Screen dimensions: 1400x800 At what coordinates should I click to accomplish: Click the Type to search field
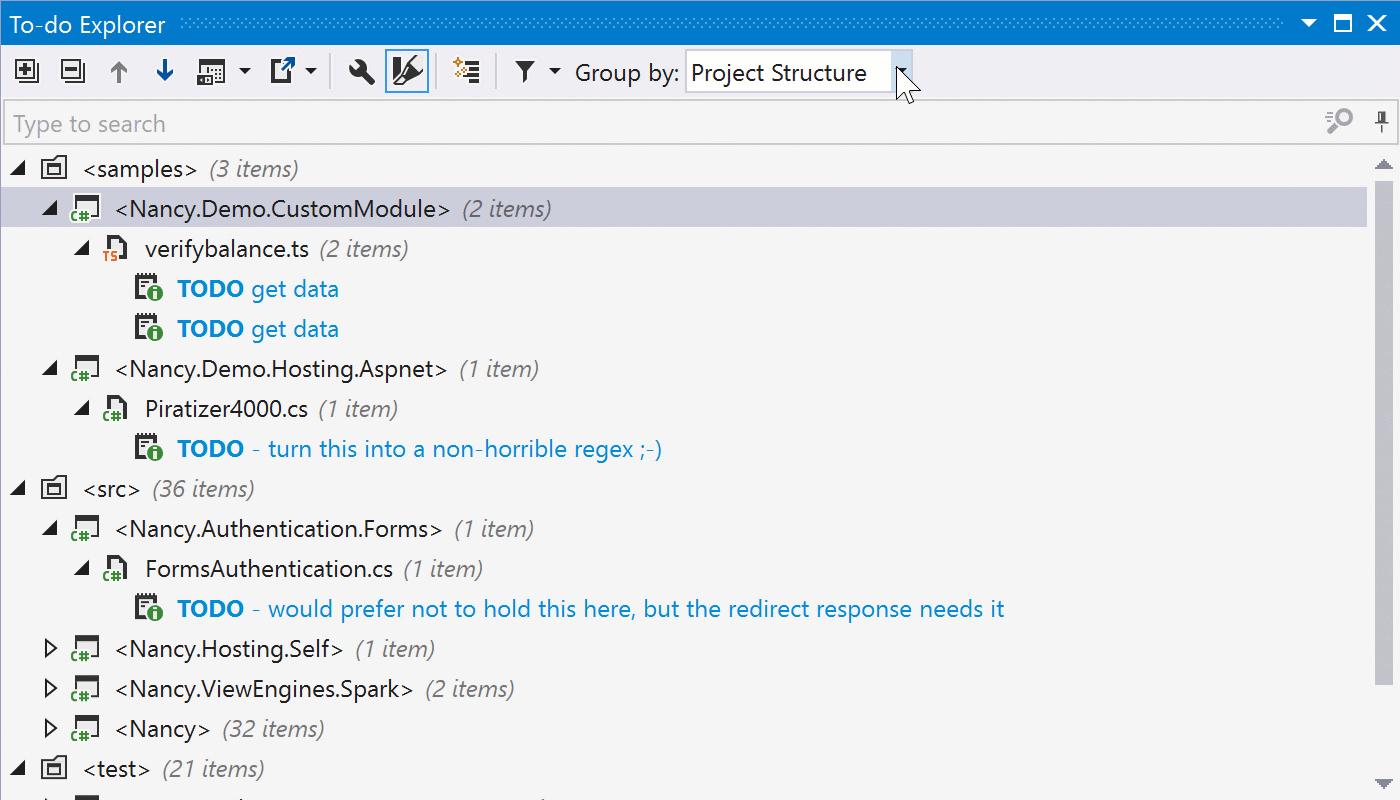point(400,122)
